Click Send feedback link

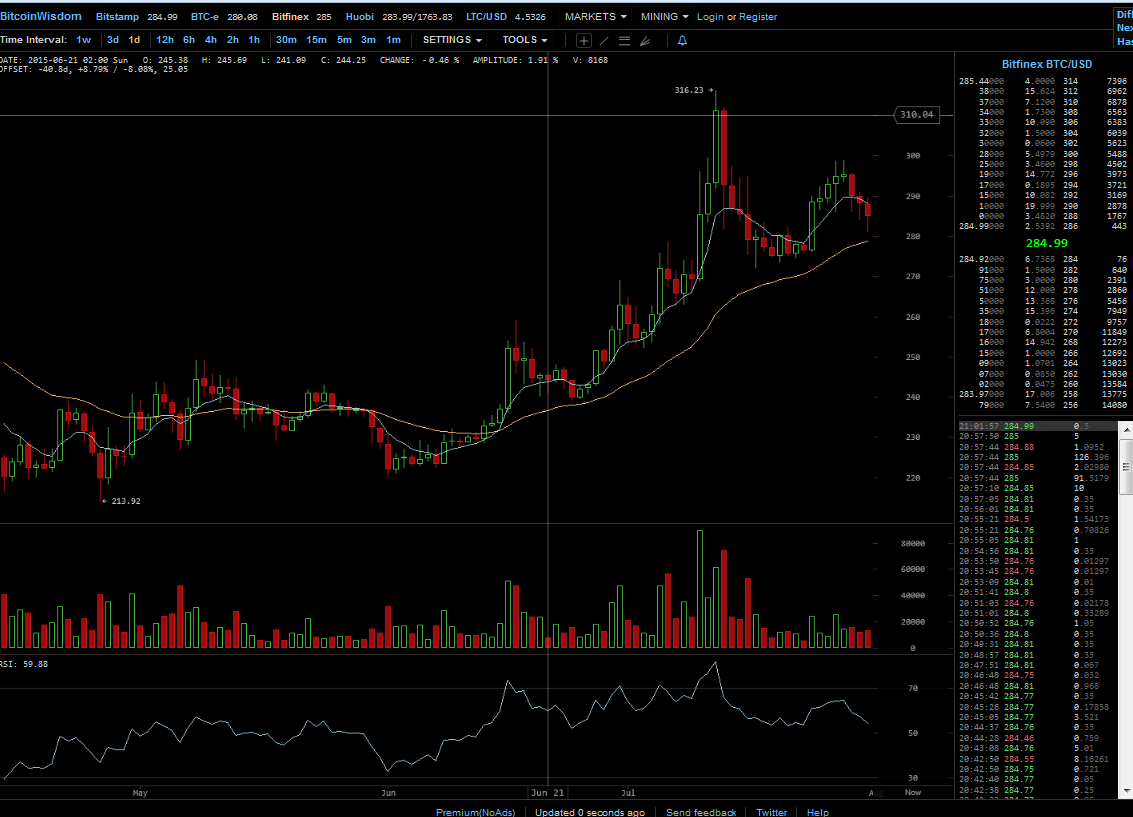(701, 812)
